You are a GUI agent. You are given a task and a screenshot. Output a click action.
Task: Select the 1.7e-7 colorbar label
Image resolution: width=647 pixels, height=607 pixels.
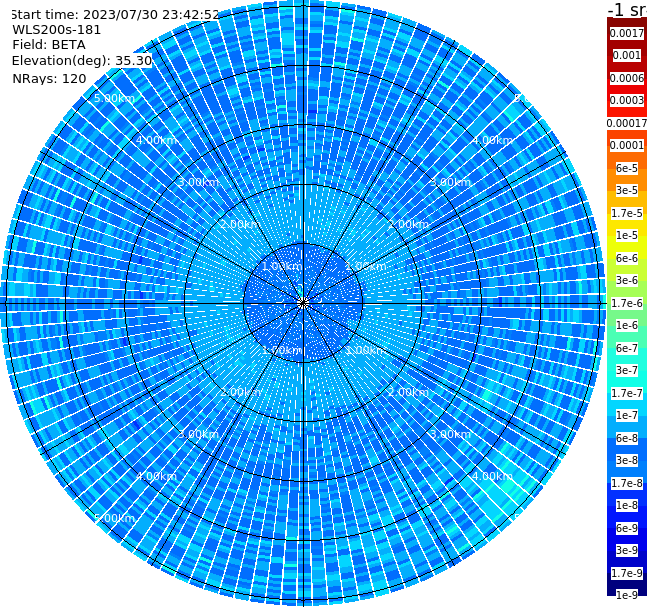[627, 393]
